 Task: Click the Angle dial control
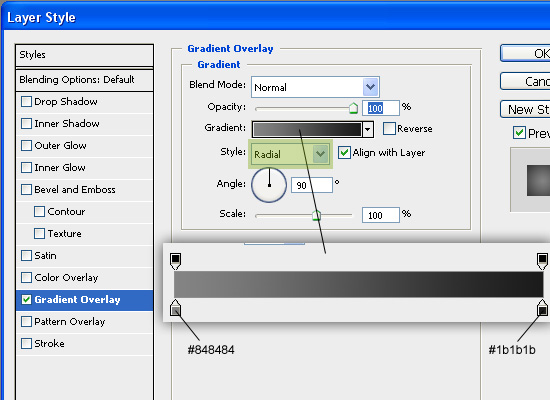coord(269,185)
